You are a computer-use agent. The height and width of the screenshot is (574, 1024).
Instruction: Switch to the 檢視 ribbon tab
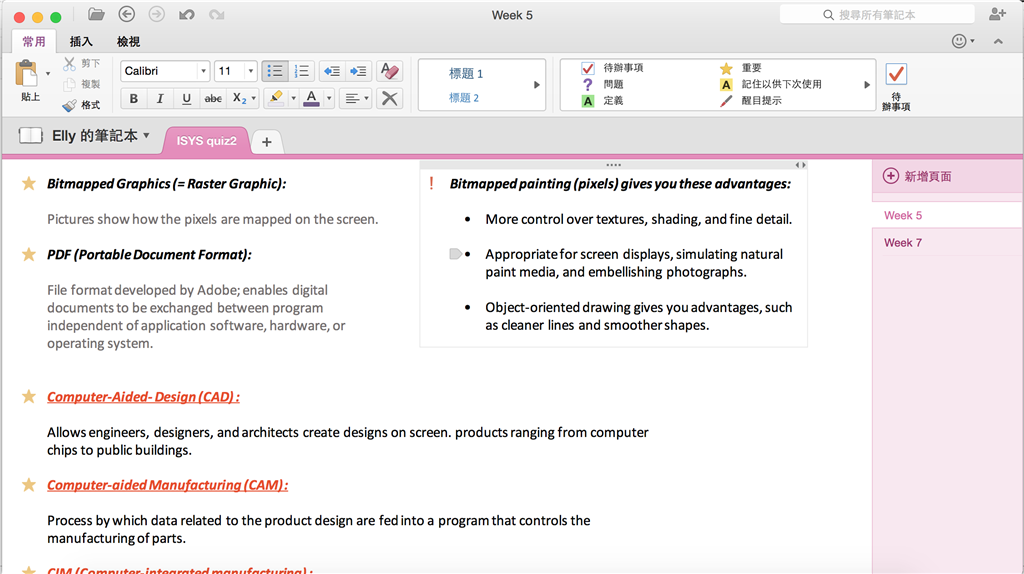pyautogui.click(x=128, y=42)
